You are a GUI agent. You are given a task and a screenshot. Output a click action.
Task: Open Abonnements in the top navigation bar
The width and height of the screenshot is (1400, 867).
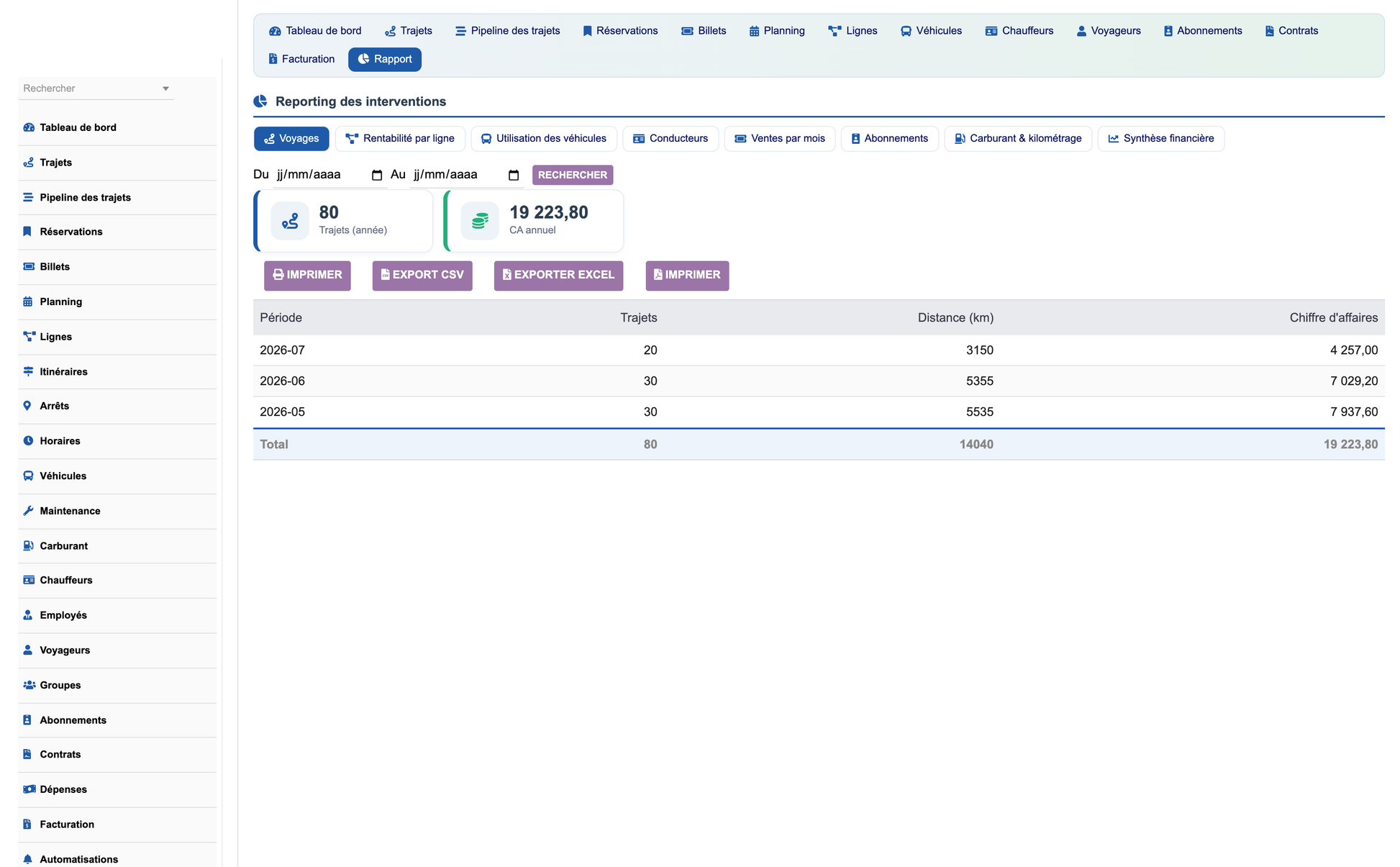click(1203, 31)
